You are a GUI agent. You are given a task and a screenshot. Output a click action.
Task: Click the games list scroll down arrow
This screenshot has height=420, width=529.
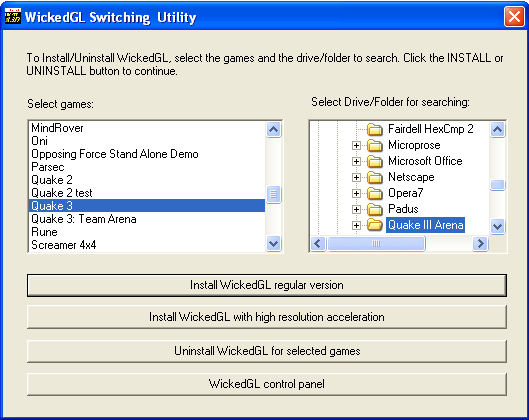273,244
